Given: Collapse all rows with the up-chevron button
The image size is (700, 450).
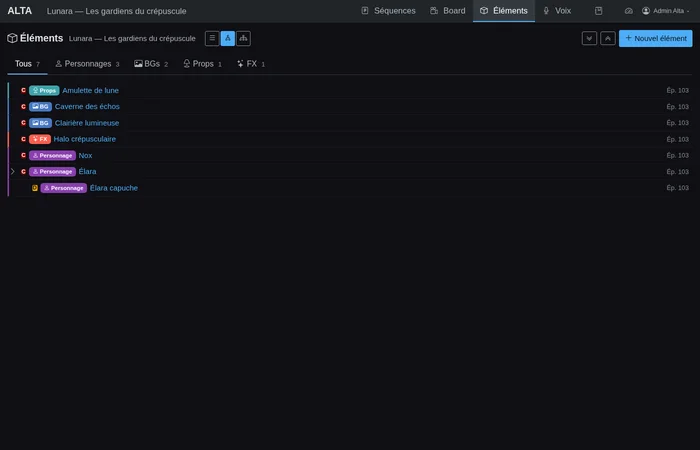Looking at the screenshot, I should 607,39.
